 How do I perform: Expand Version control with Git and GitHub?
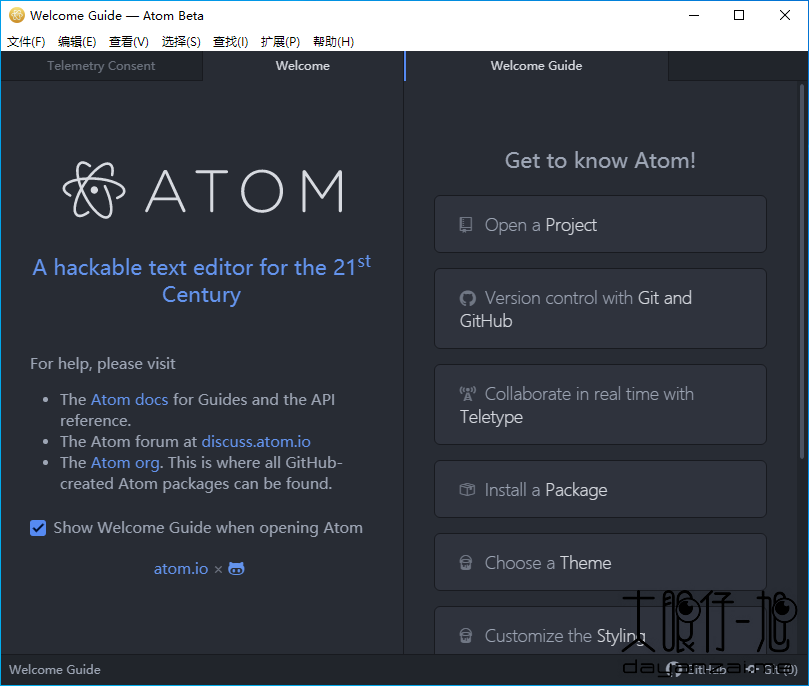(x=601, y=308)
